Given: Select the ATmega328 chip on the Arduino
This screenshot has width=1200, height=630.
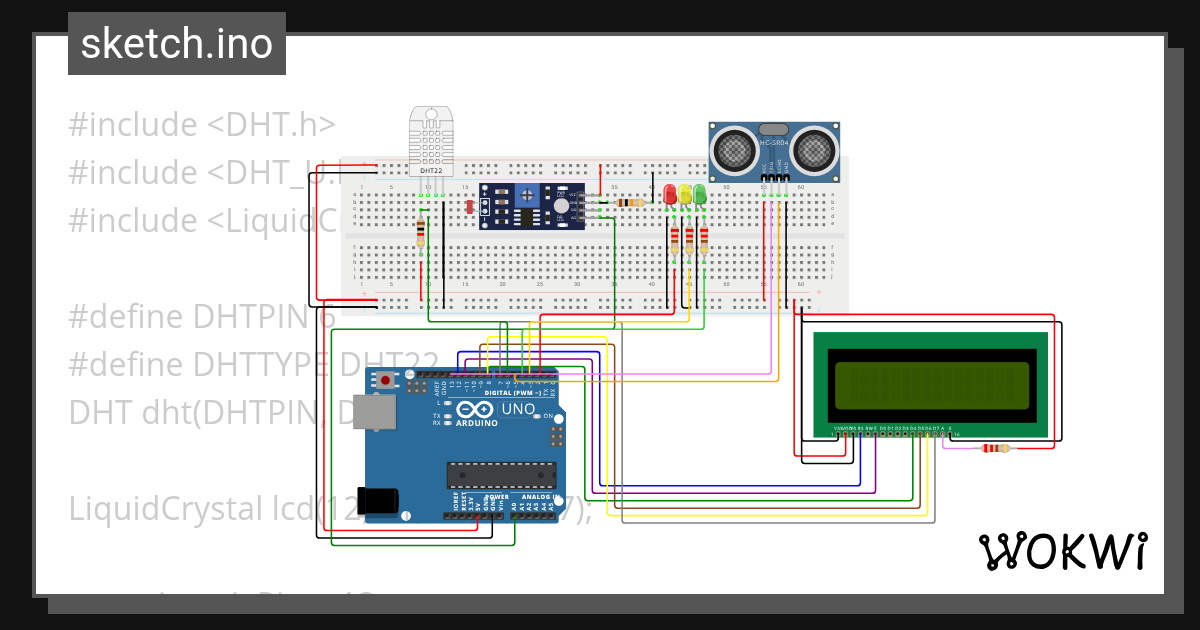Looking at the screenshot, I should [x=502, y=473].
